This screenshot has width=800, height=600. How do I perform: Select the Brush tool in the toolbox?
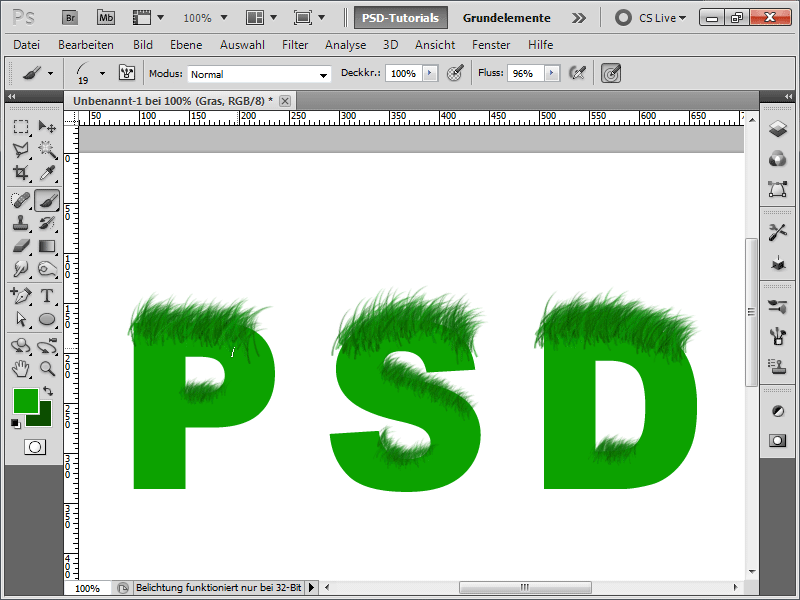(x=47, y=200)
